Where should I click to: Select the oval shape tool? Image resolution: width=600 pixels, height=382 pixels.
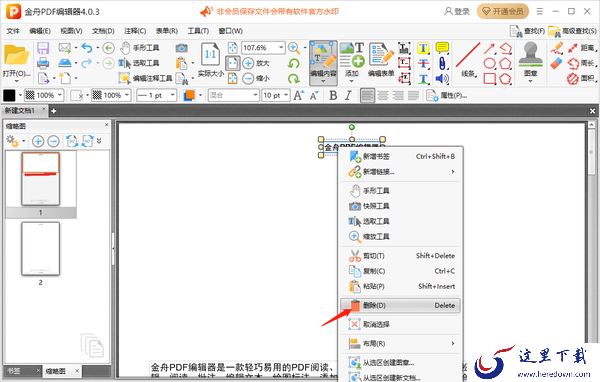pyautogui.click(x=489, y=63)
